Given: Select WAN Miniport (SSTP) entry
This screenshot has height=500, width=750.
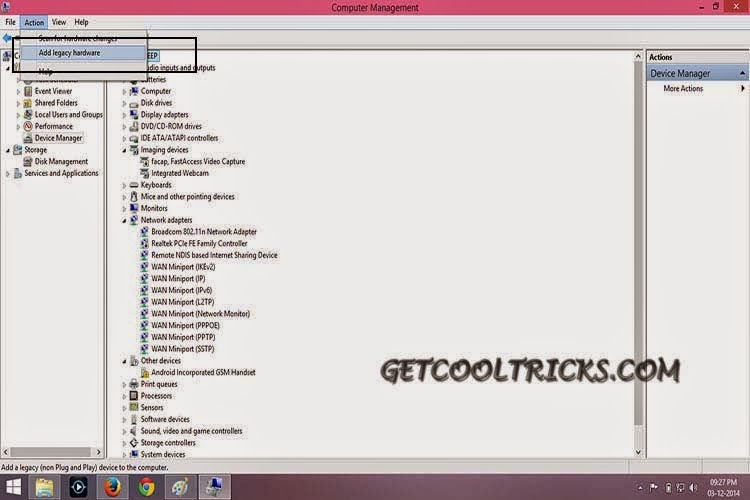Looking at the screenshot, I should click(183, 349).
